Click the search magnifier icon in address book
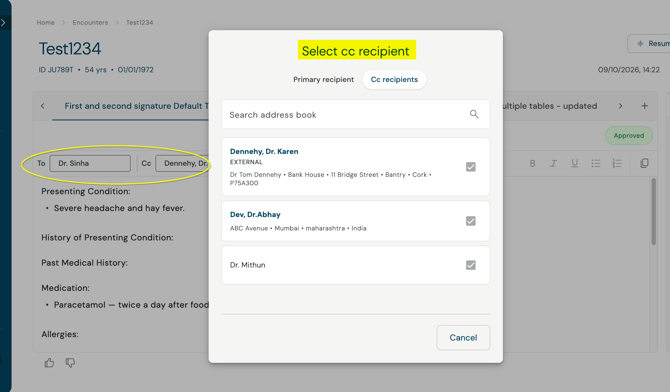This screenshot has width=670, height=392. (474, 114)
